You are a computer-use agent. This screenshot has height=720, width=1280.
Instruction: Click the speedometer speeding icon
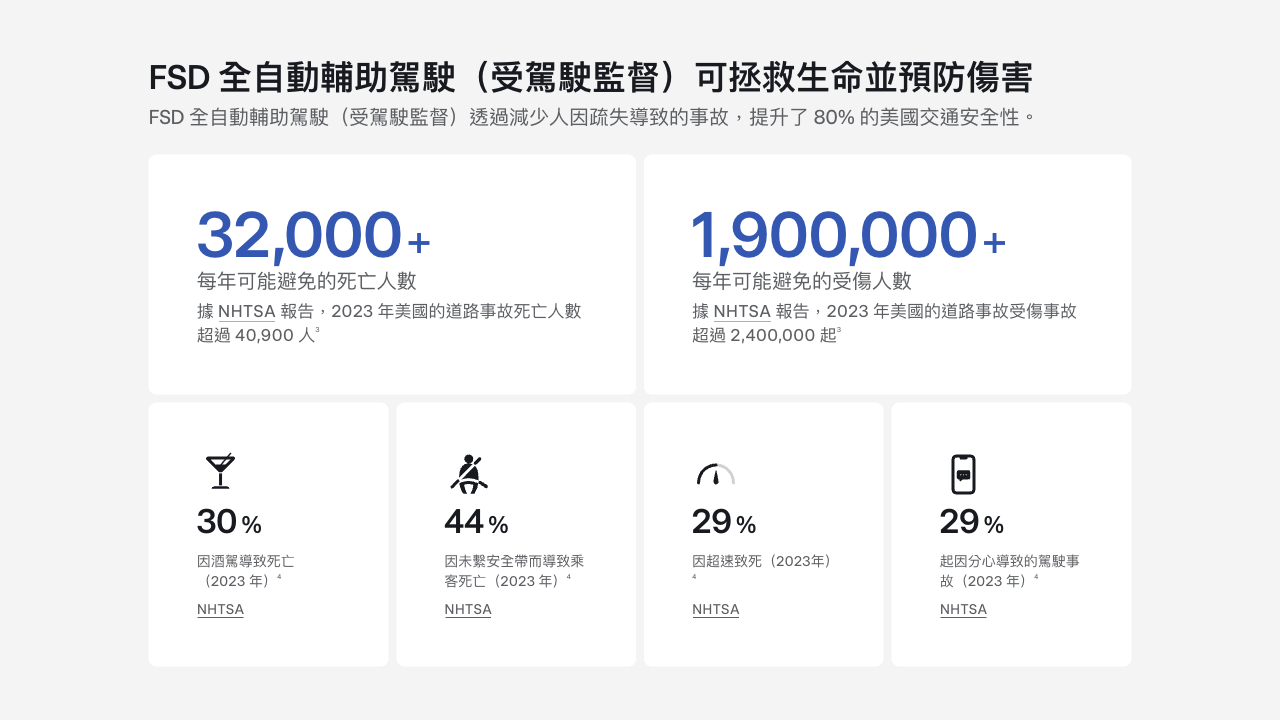[715, 474]
